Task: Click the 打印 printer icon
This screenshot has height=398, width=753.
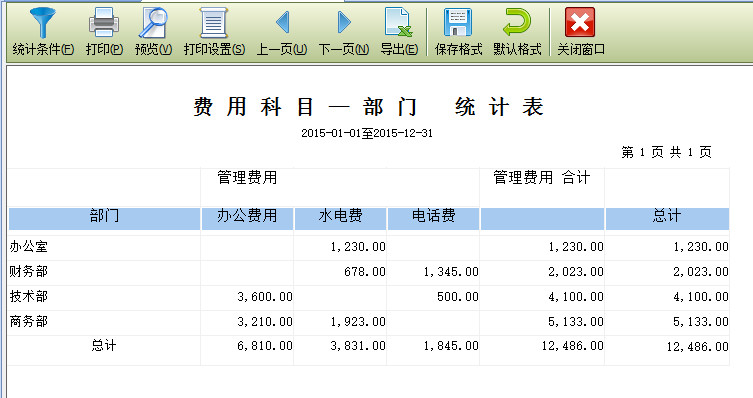Action: [104, 23]
